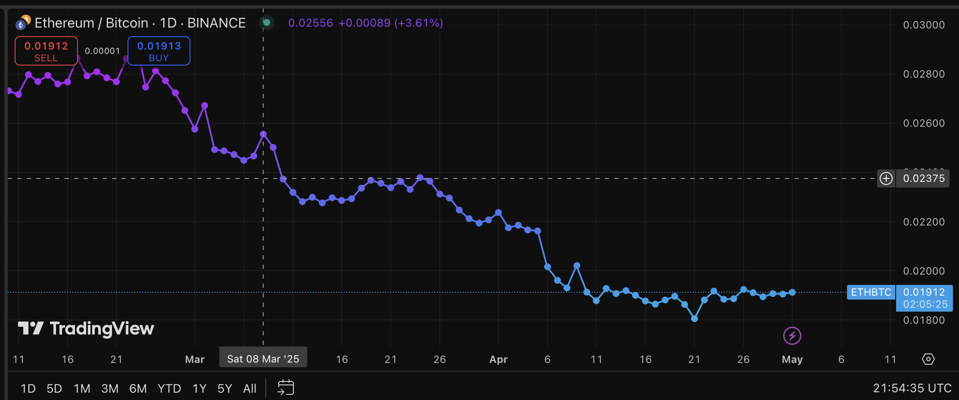Open the go-to-date calendar icon
Viewport: 959px width, 400px height.
click(x=286, y=388)
